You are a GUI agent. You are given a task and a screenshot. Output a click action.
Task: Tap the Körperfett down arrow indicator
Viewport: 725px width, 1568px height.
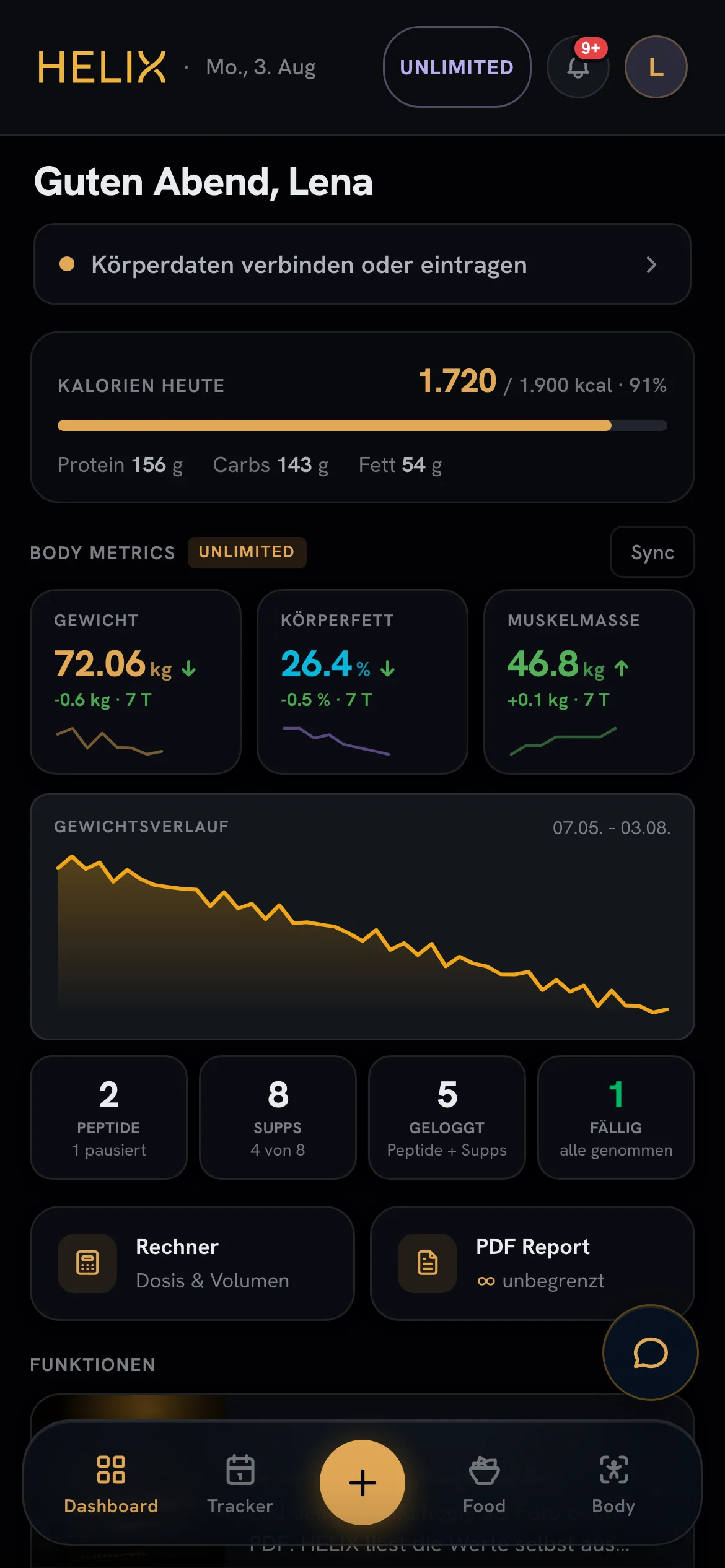pos(387,669)
